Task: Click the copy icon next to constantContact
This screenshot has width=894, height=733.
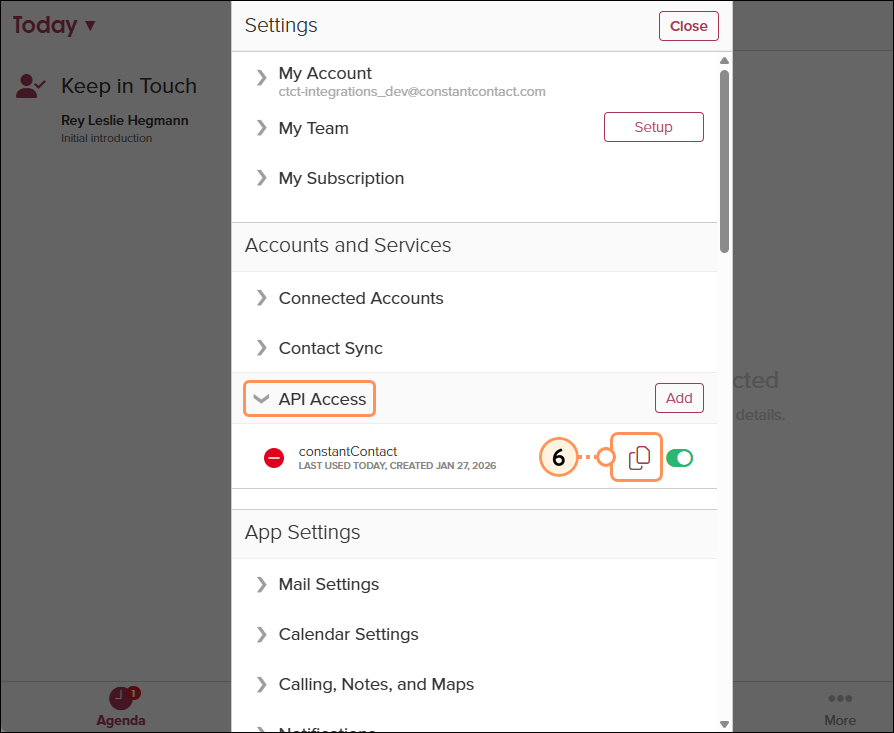Action: [x=637, y=457]
